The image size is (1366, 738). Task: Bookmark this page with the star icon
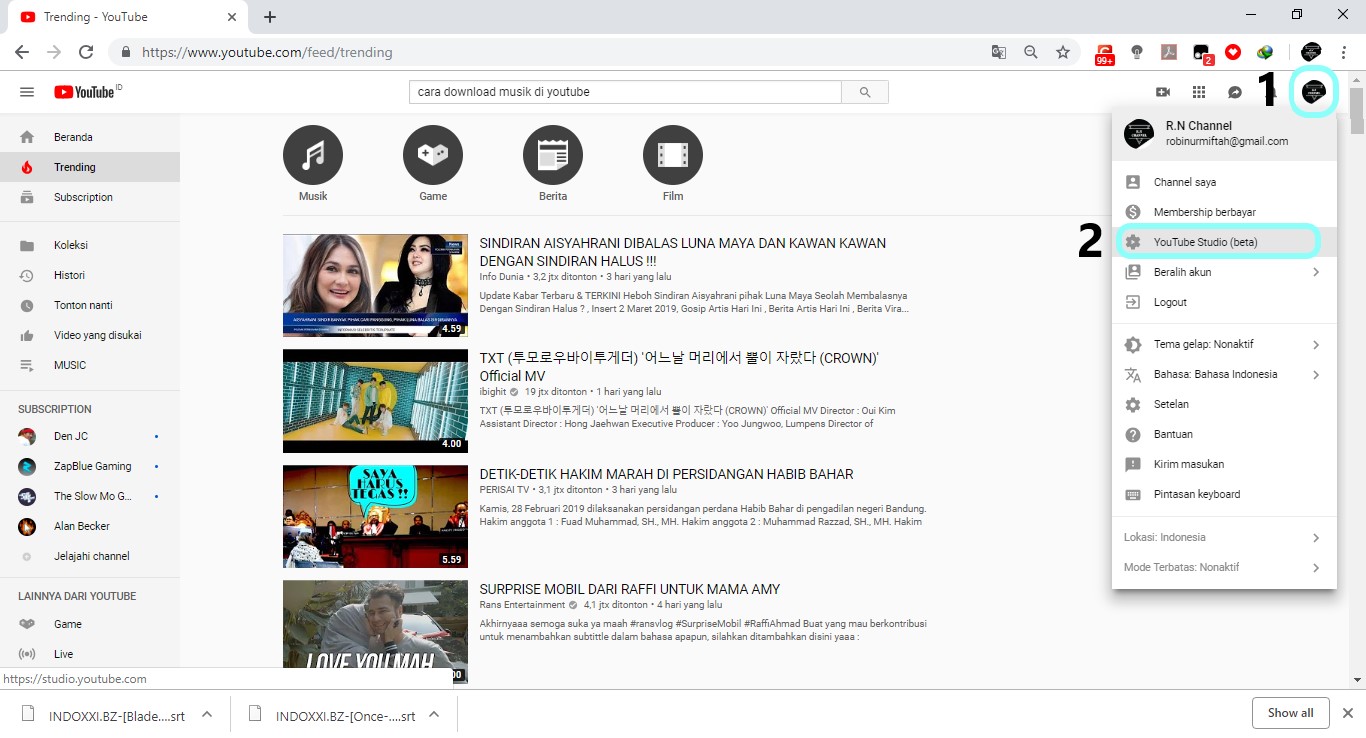click(x=1063, y=52)
